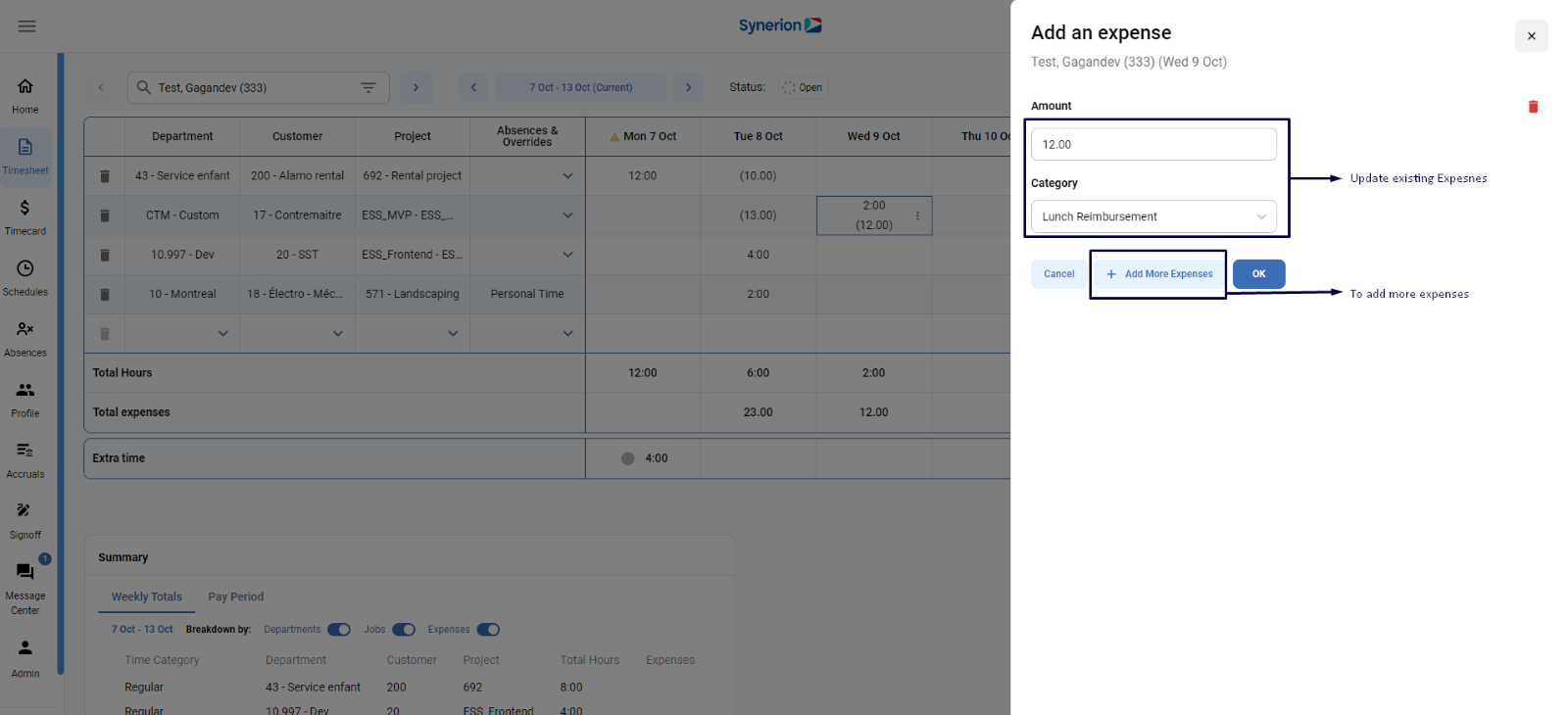Expand Absences dropdown in Service enfant row
The width and height of the screenshot is (1568, 715).
567,176
